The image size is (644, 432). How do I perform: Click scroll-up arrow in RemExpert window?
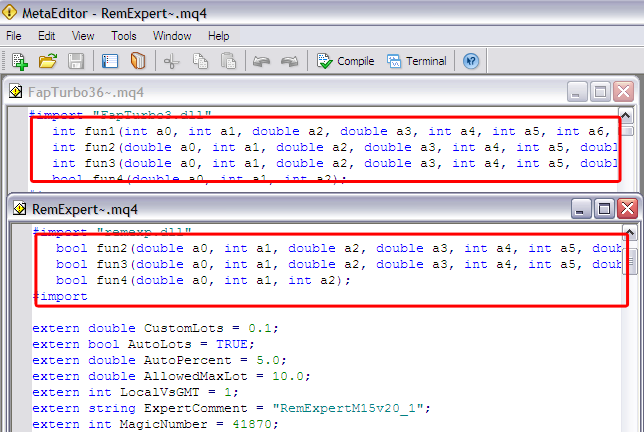(630, 232)
